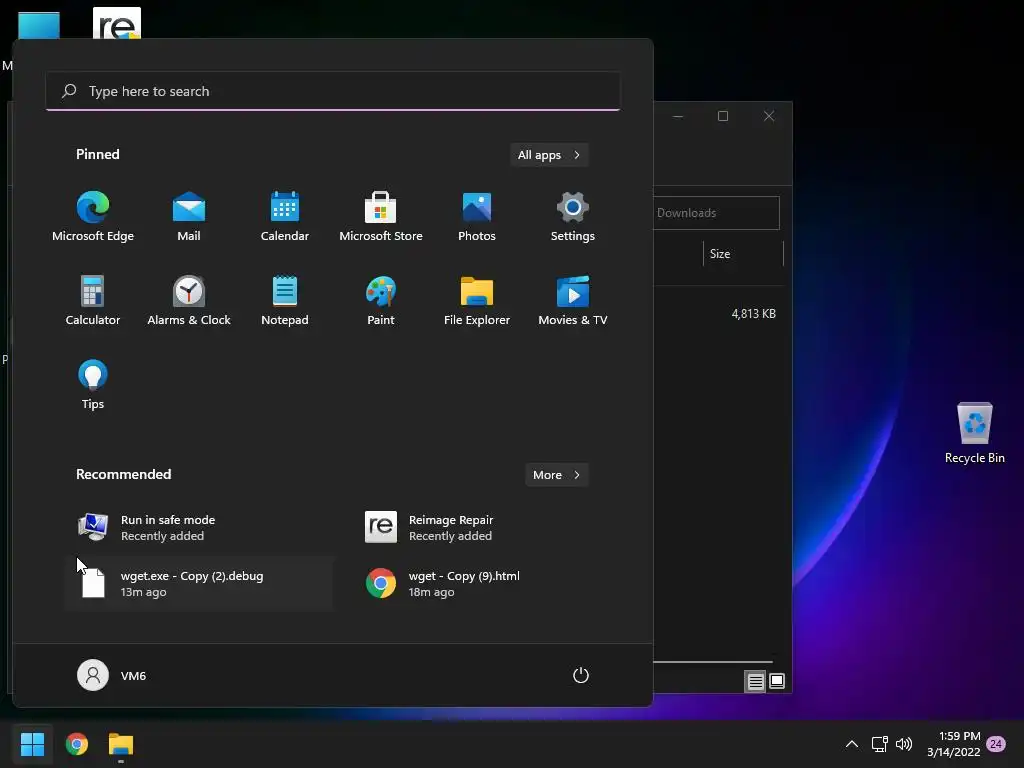Open the notification count badge
Image resolution: width=1024 pixels, height=768 pixels.
[x=996, y=744]
